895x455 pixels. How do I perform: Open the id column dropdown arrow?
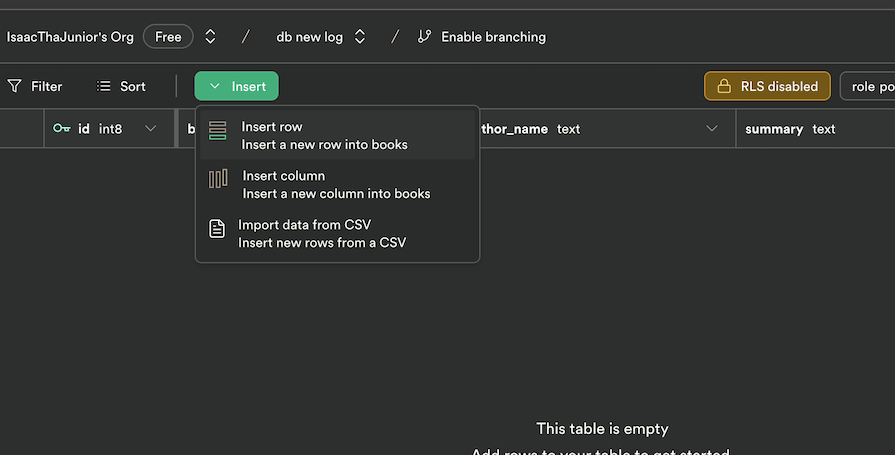(x=151, y=129)
